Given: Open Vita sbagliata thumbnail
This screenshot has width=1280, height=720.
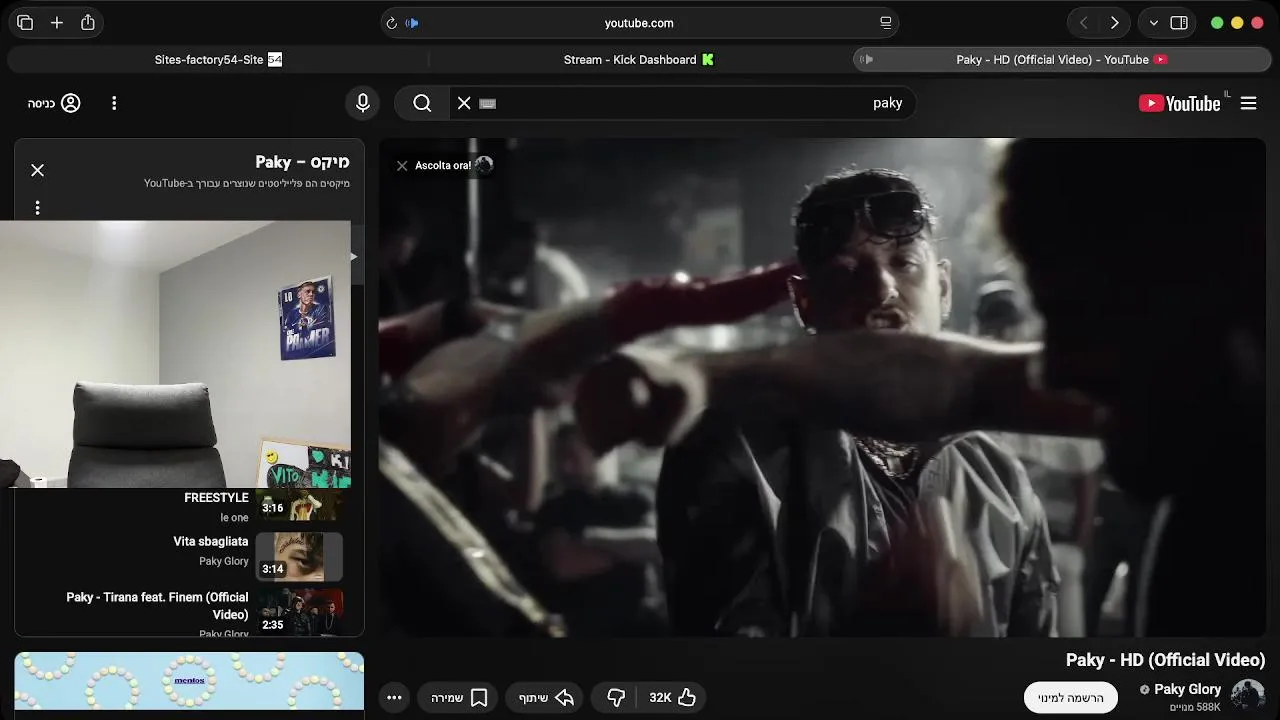Looking at the screenshot, I should [299, 557].
